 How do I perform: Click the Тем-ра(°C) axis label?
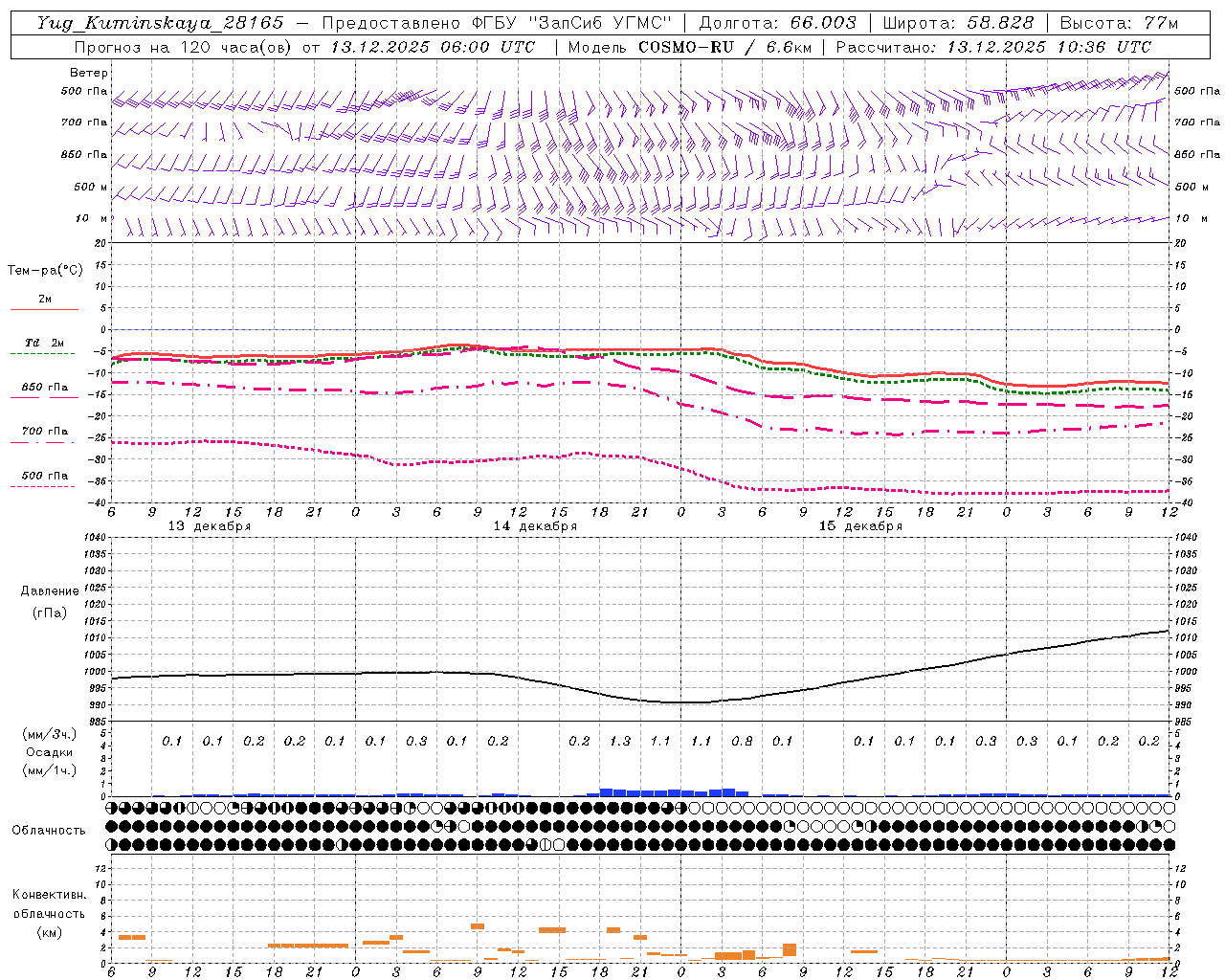coord(45,271)
